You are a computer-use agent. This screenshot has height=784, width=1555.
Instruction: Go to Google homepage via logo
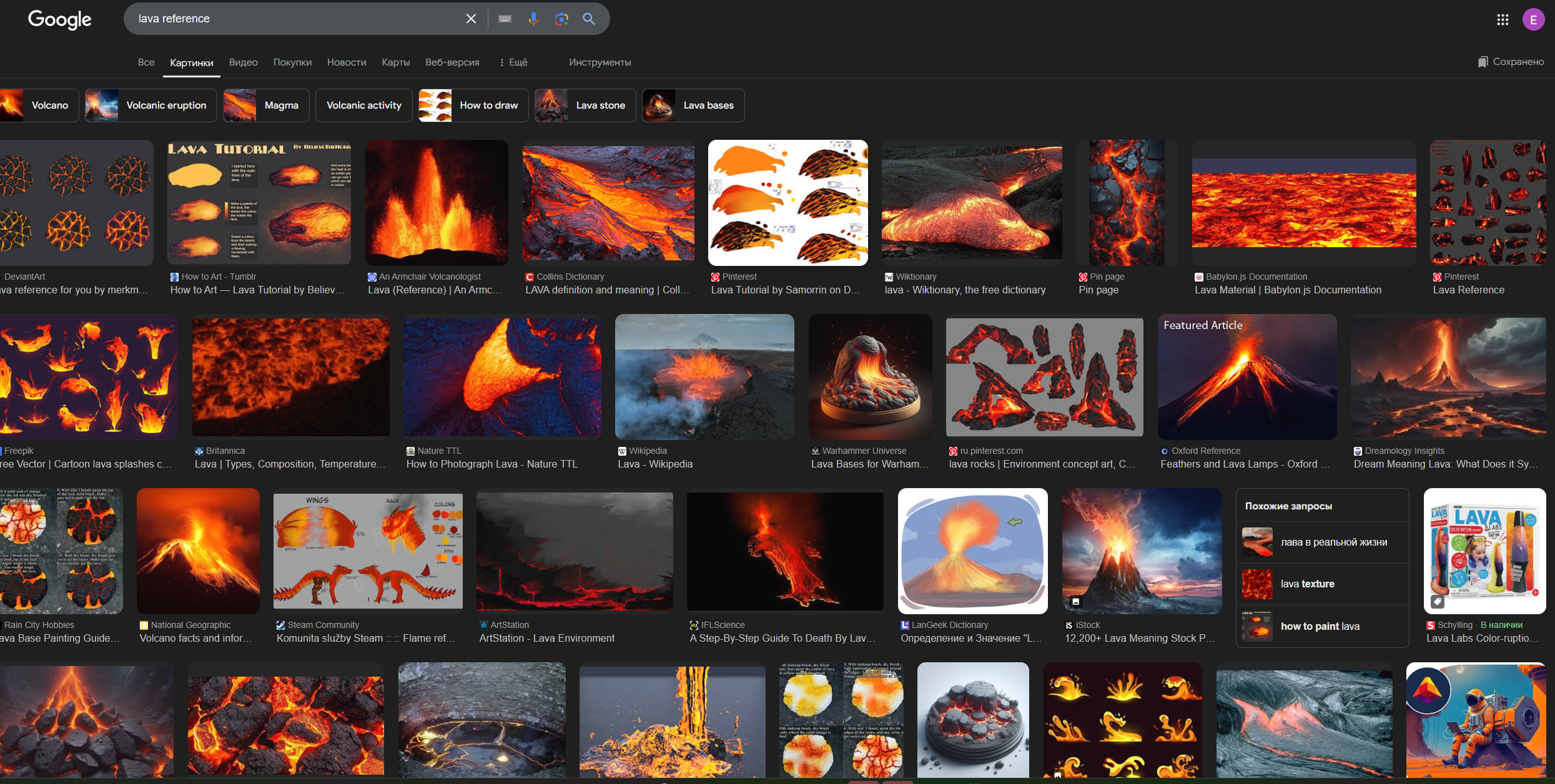pos(60,19)
